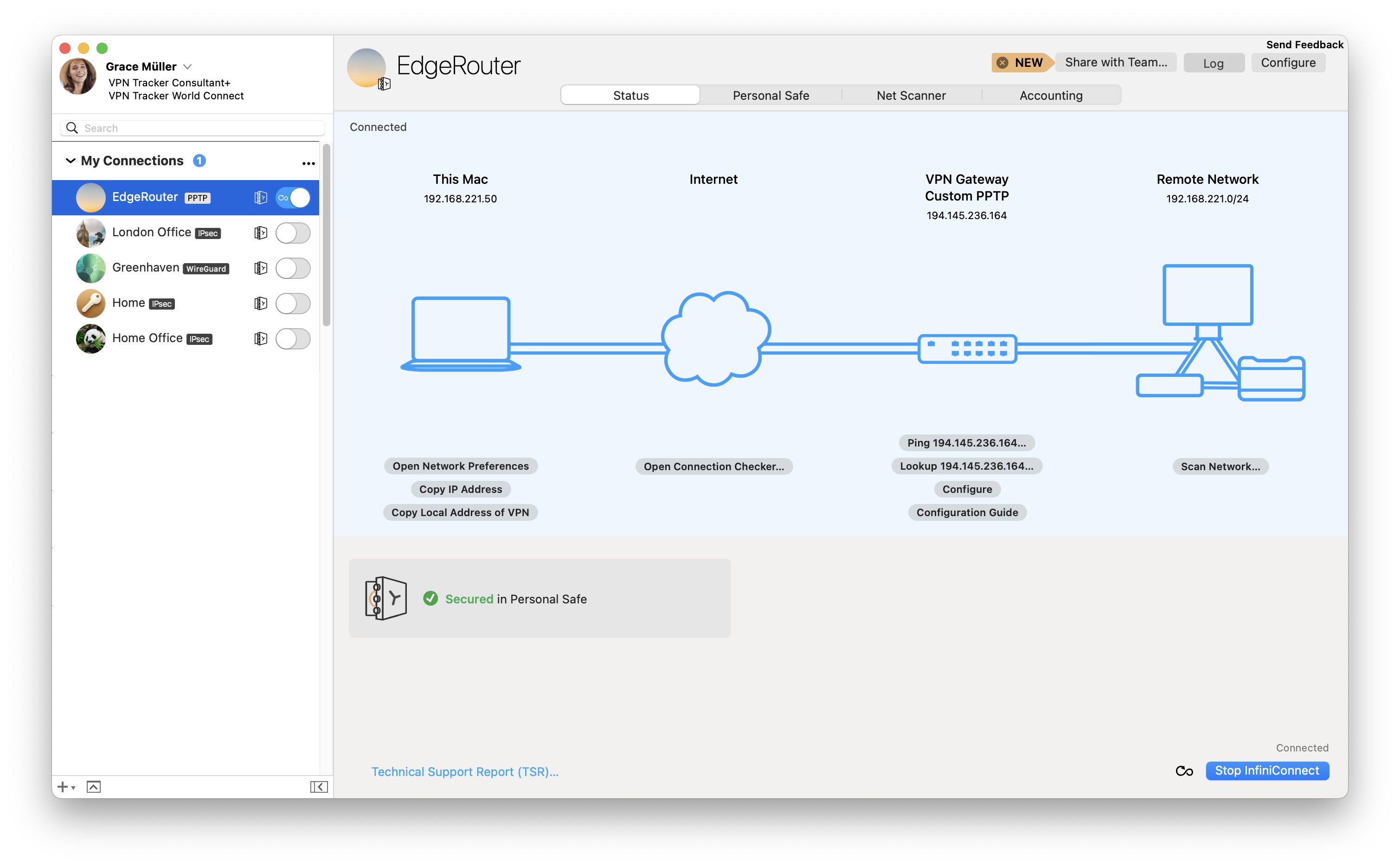This screenshot has height=867, width=1400.
Task: Click the large Personal Safe icon in the Secured panel
Action: [385, 598]
